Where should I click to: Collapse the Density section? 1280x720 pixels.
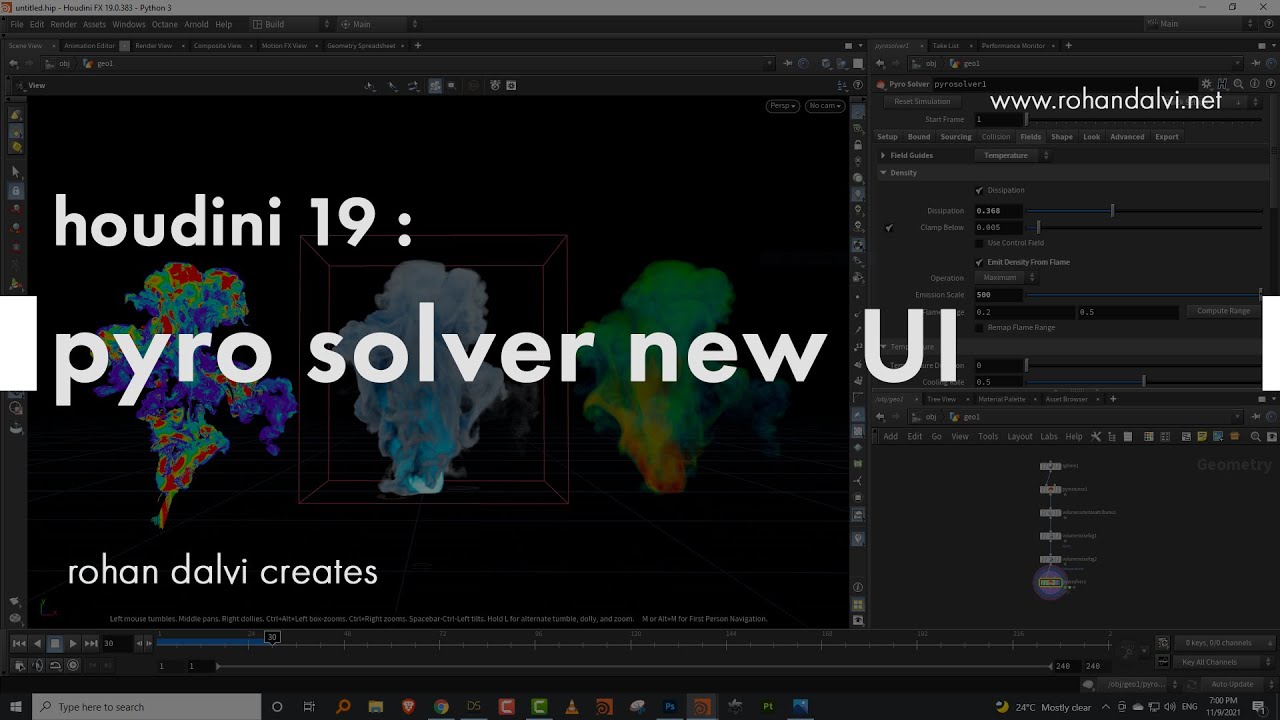coord(883,173)
